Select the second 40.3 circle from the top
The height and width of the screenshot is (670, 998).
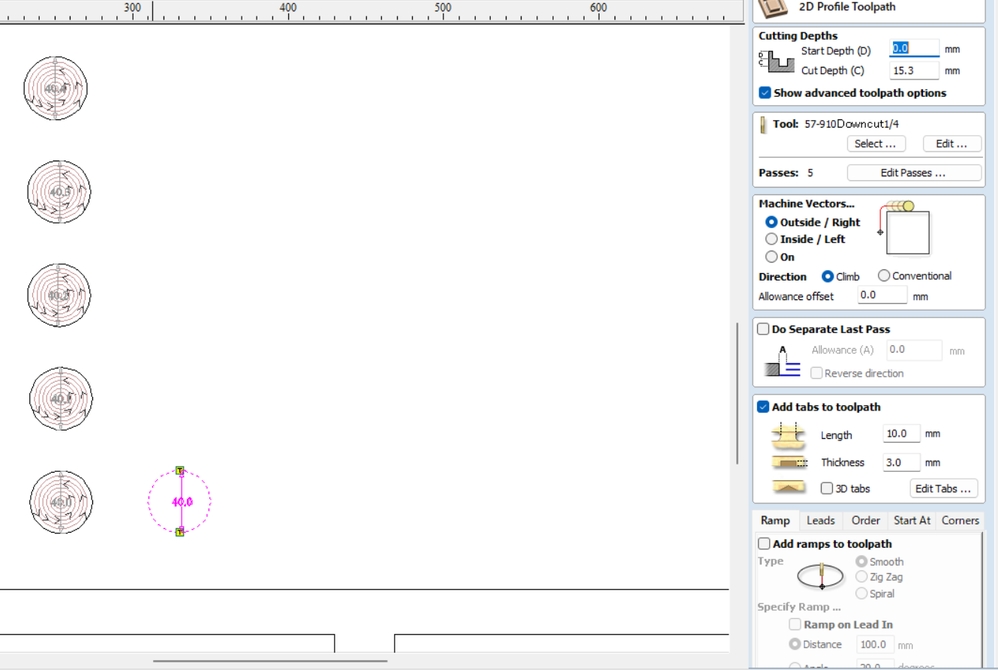(x=59, y=192)
